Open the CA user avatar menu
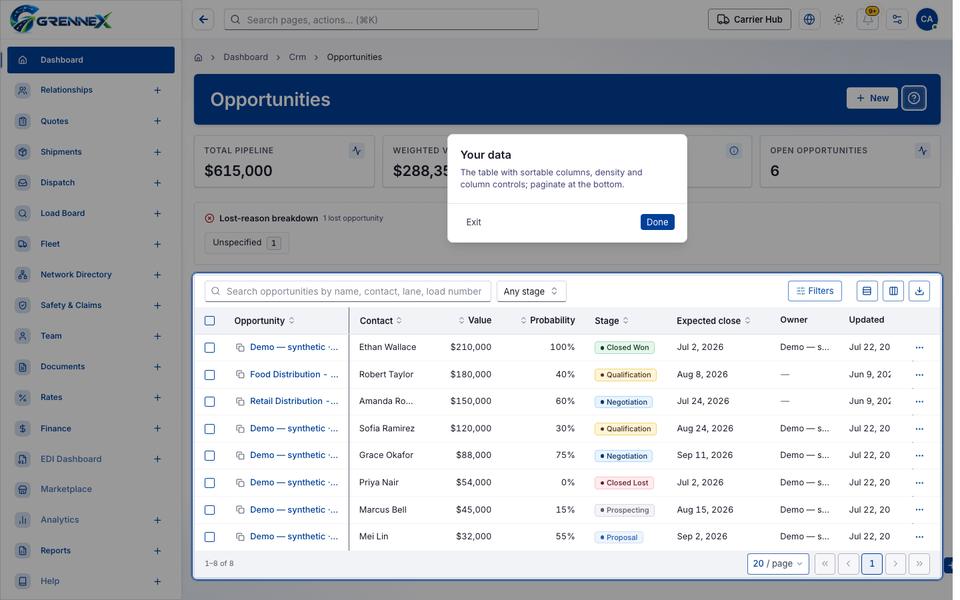Screen dimensions: 960x600 [926, 20]
